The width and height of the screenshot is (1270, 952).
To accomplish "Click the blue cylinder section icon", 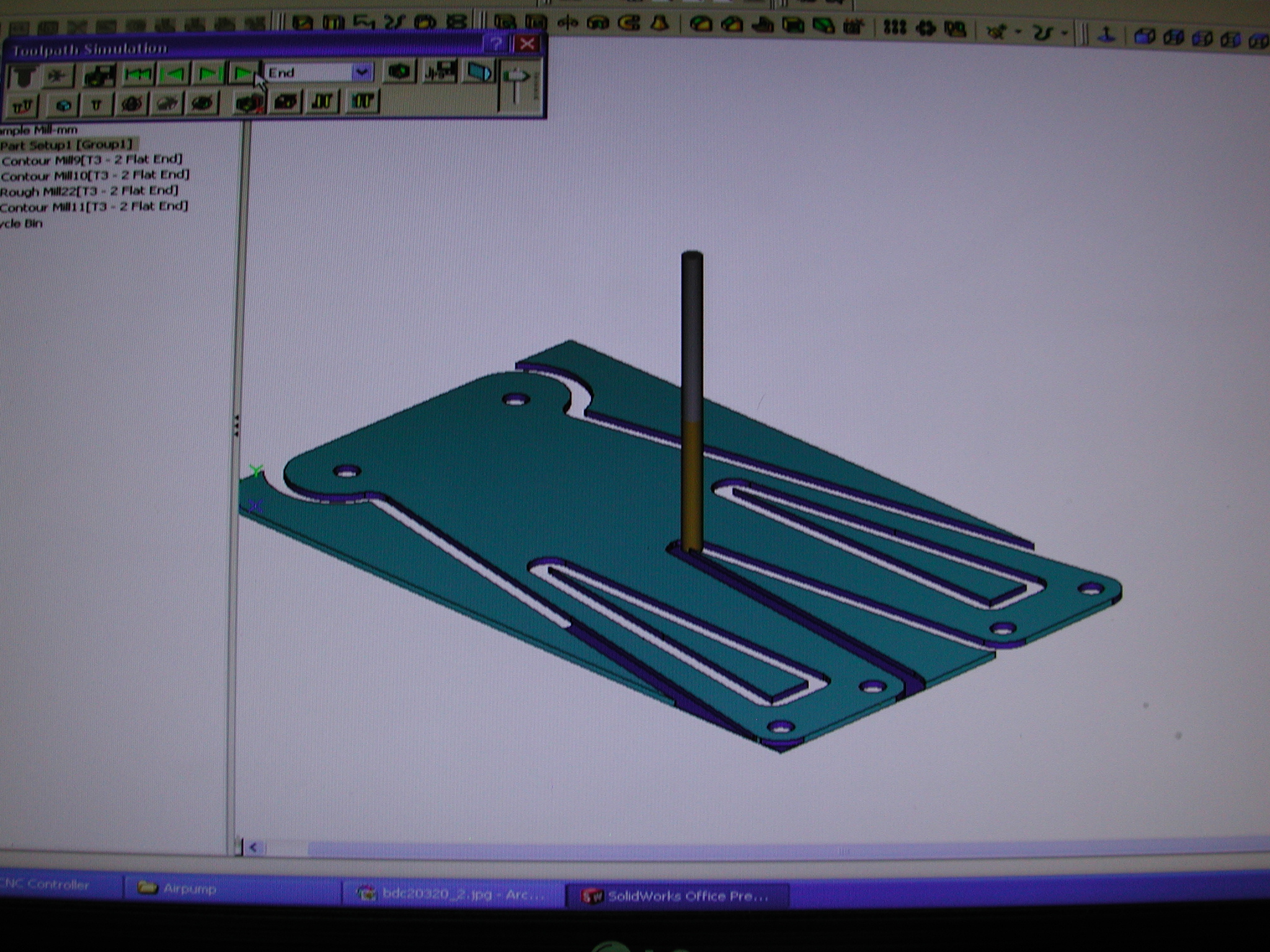I will pos(479,73).
